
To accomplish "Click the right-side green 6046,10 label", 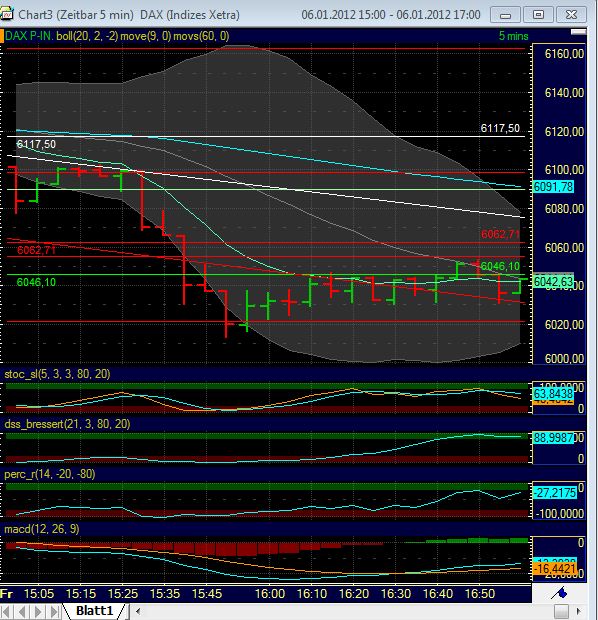I will pos(500,266).
